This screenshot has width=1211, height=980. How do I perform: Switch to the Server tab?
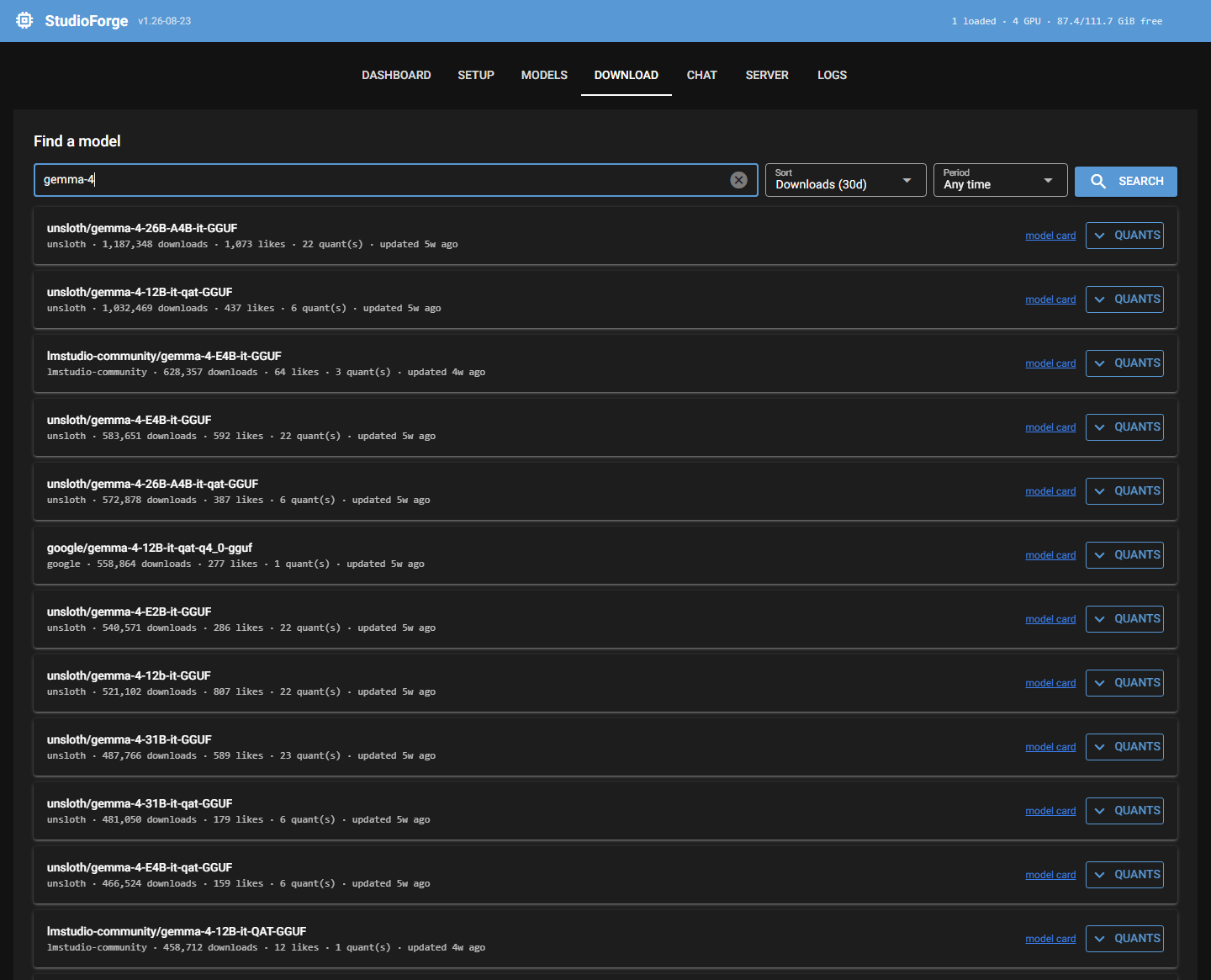(767, 75)
